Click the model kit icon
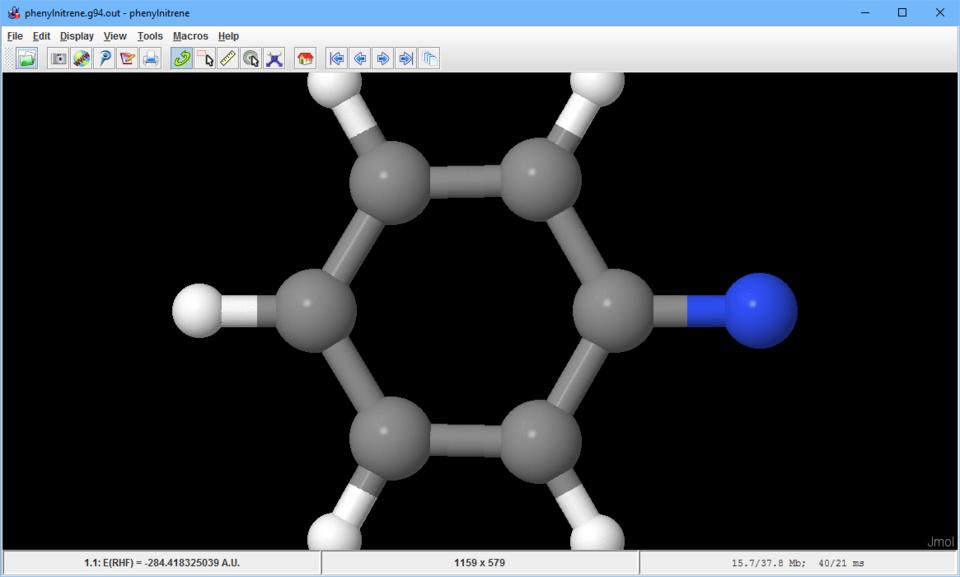The image size is (960, 577). [x=274, y=59]
